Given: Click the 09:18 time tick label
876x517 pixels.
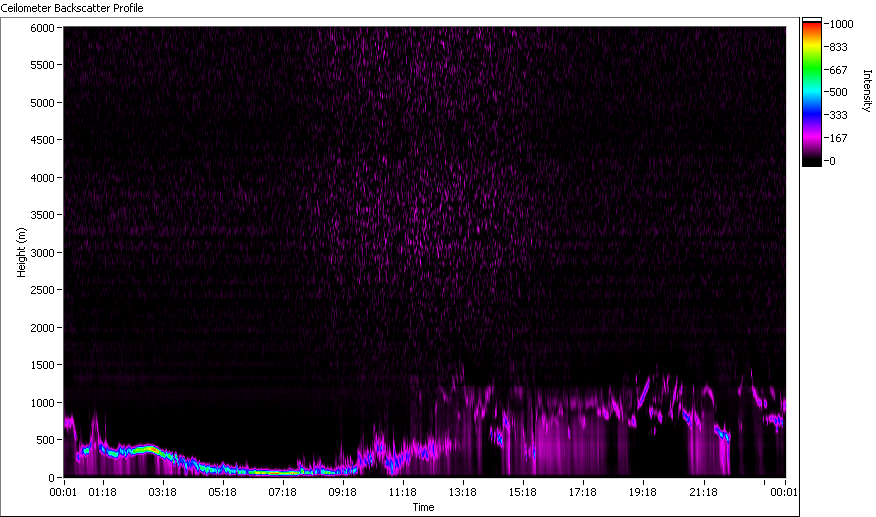Looking at the screenshot, I should tap(342, 492).
